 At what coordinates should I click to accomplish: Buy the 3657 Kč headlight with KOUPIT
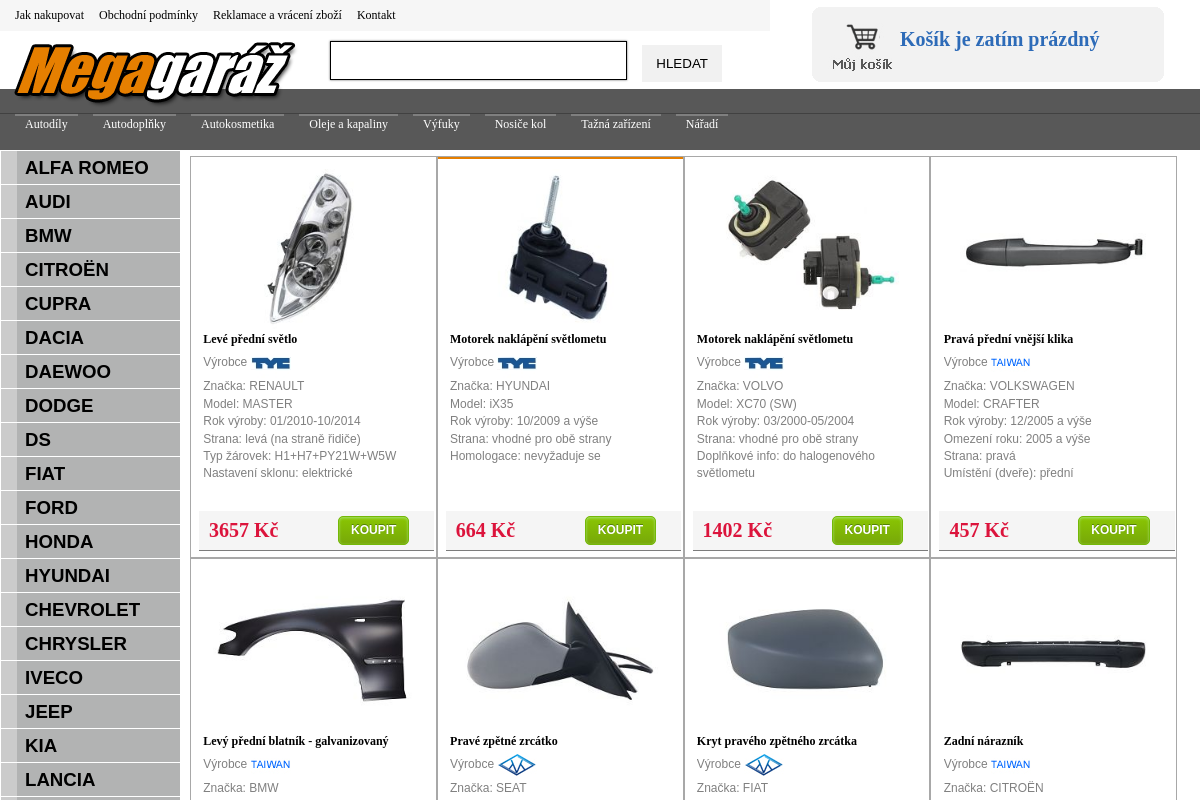coord(373,530)
